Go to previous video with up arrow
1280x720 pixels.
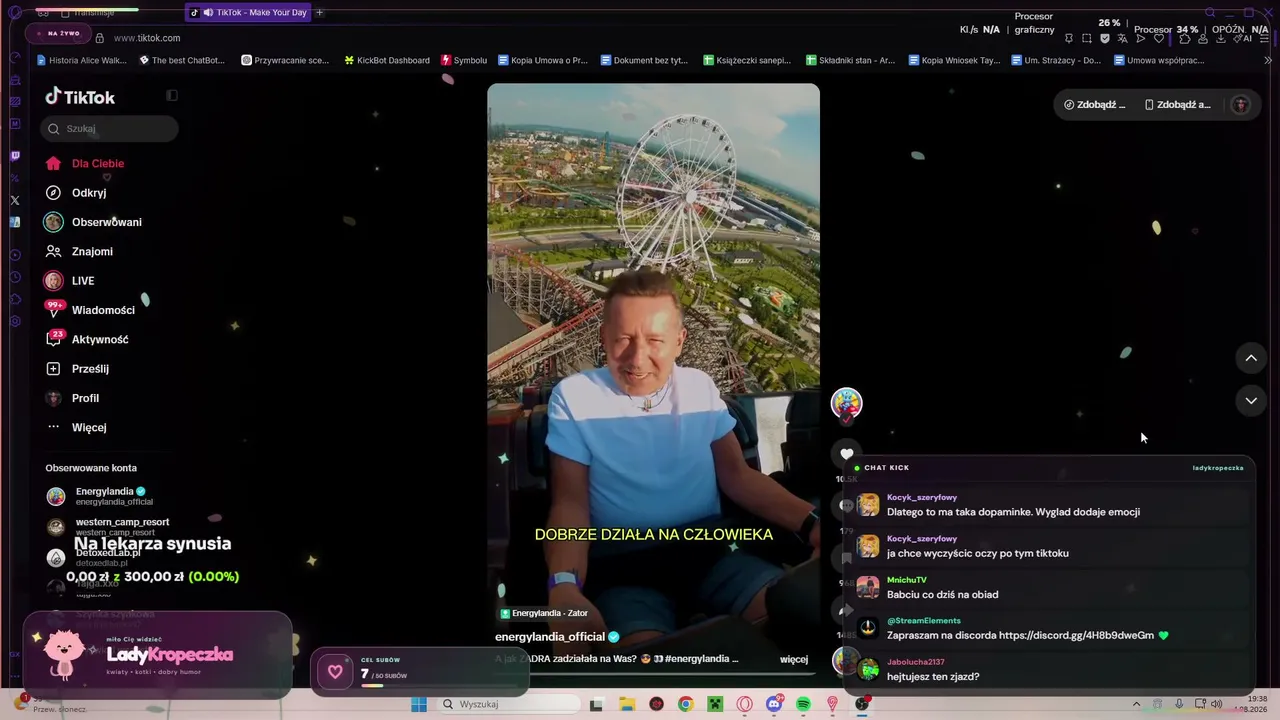pos(1251,358)
